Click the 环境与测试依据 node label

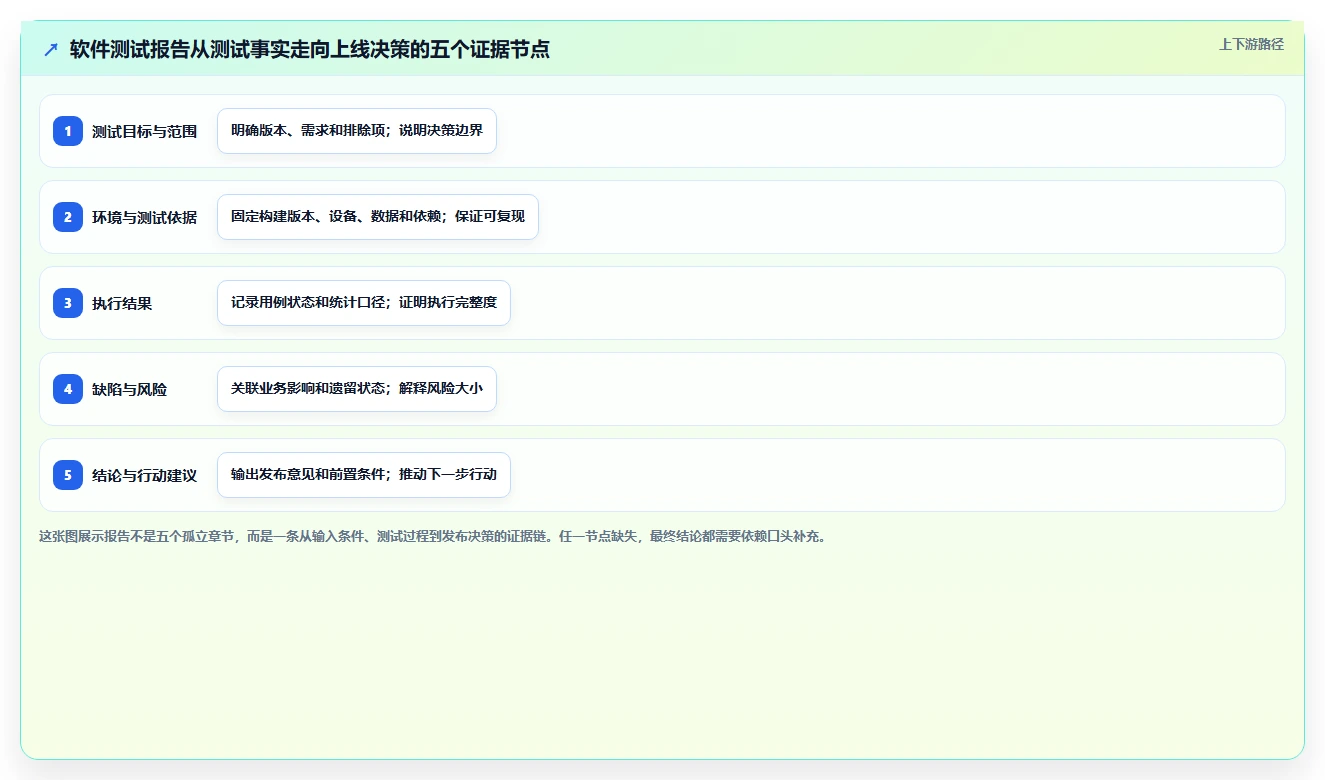144,217
